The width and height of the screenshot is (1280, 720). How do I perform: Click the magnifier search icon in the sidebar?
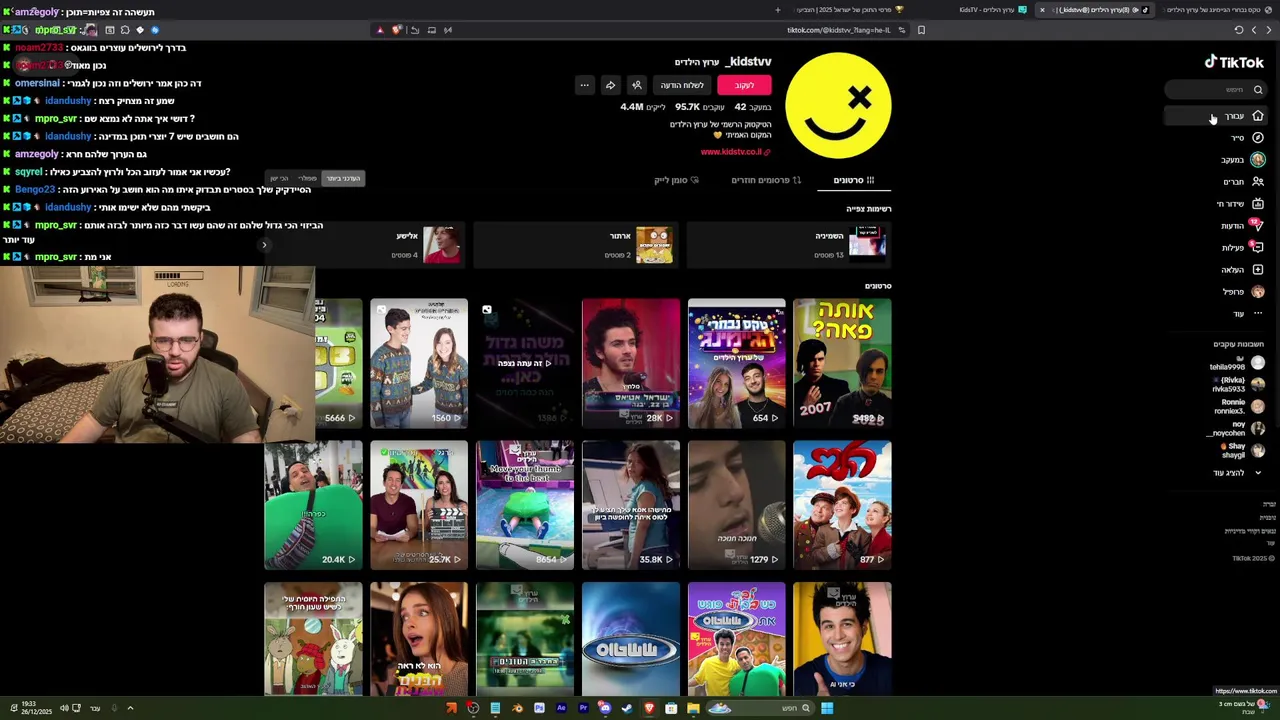tap(1258, 90)
